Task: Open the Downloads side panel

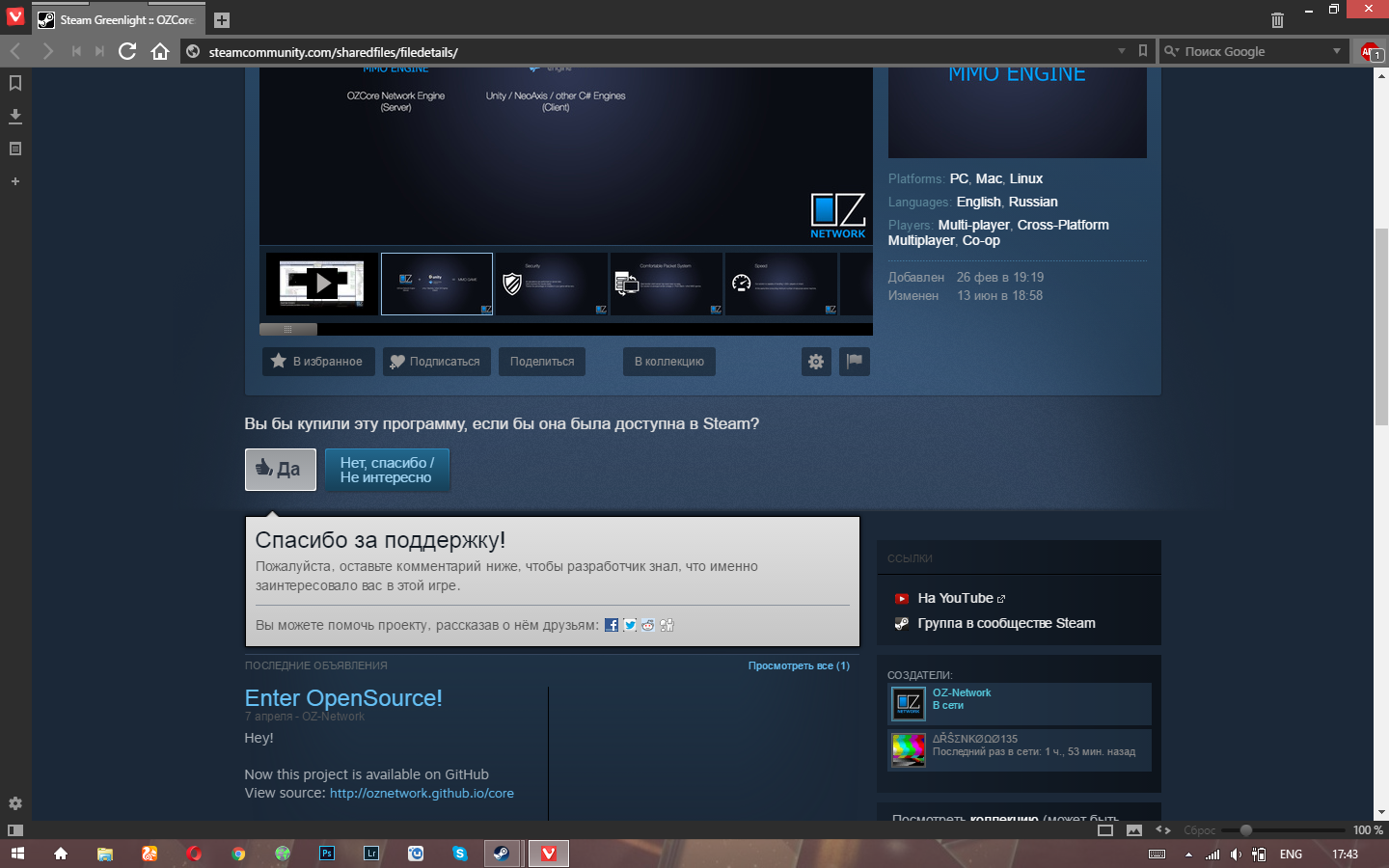Action: [x=15, y=116]
